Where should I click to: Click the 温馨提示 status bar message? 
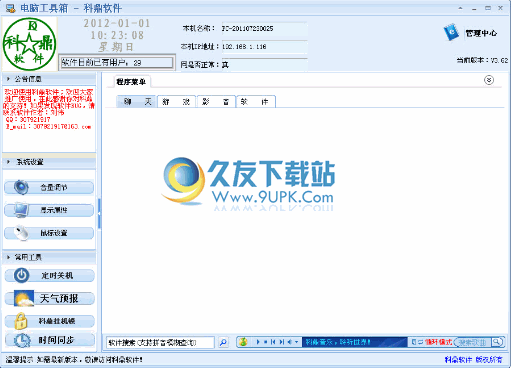click(x=74, y=360)
